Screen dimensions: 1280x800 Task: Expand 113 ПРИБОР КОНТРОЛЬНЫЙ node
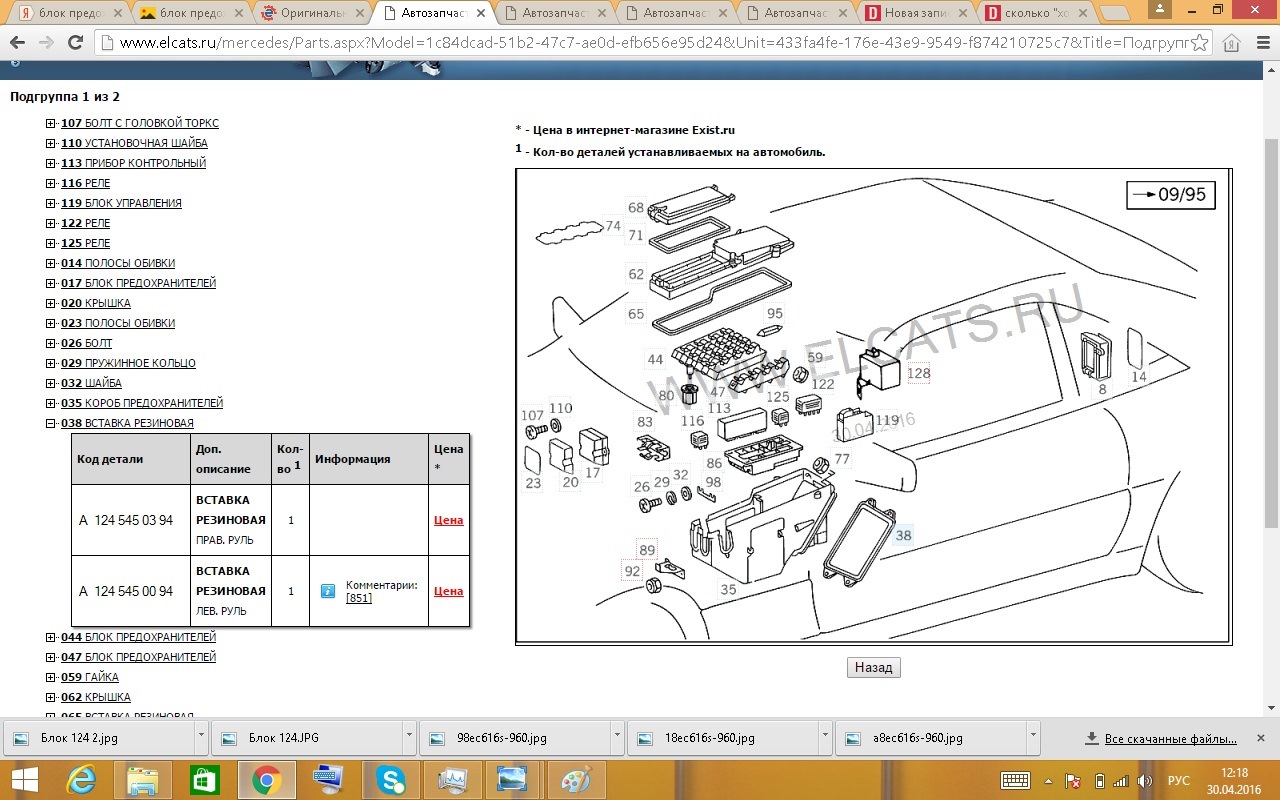[51, 163]
